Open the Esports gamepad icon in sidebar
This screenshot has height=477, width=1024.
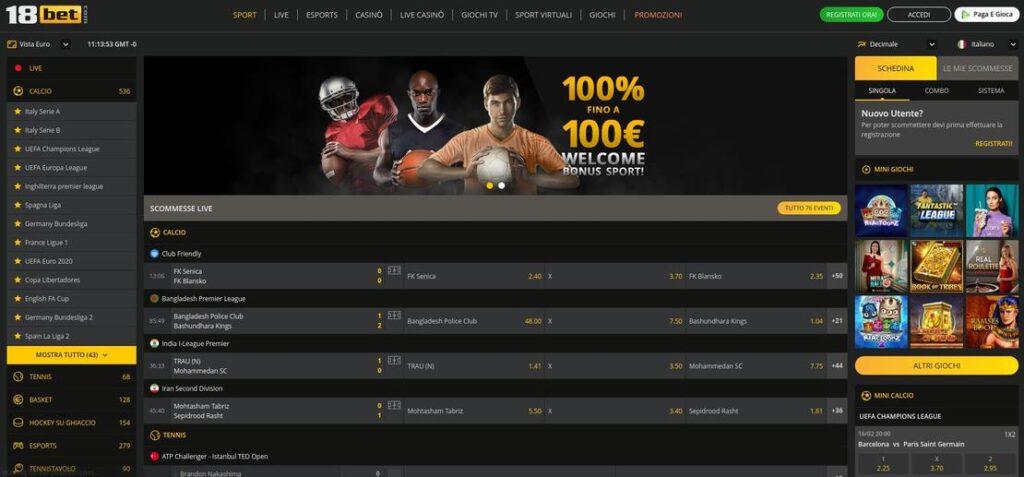(18, 446)
